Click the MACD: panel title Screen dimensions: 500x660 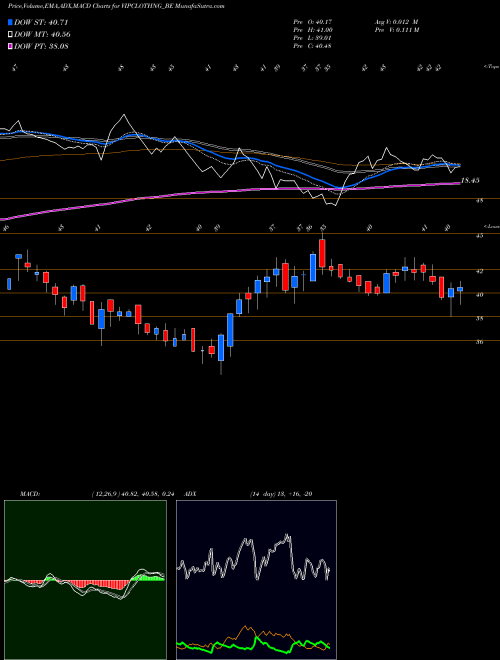[30, 494]
